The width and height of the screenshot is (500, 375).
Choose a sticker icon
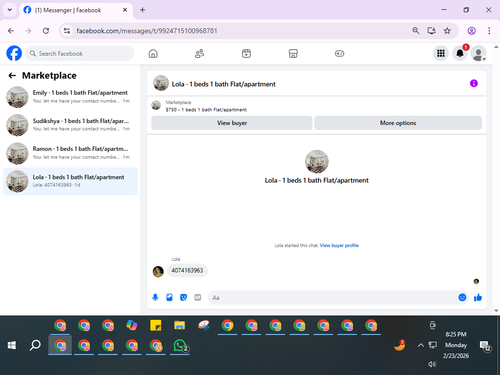click(183, 297)
